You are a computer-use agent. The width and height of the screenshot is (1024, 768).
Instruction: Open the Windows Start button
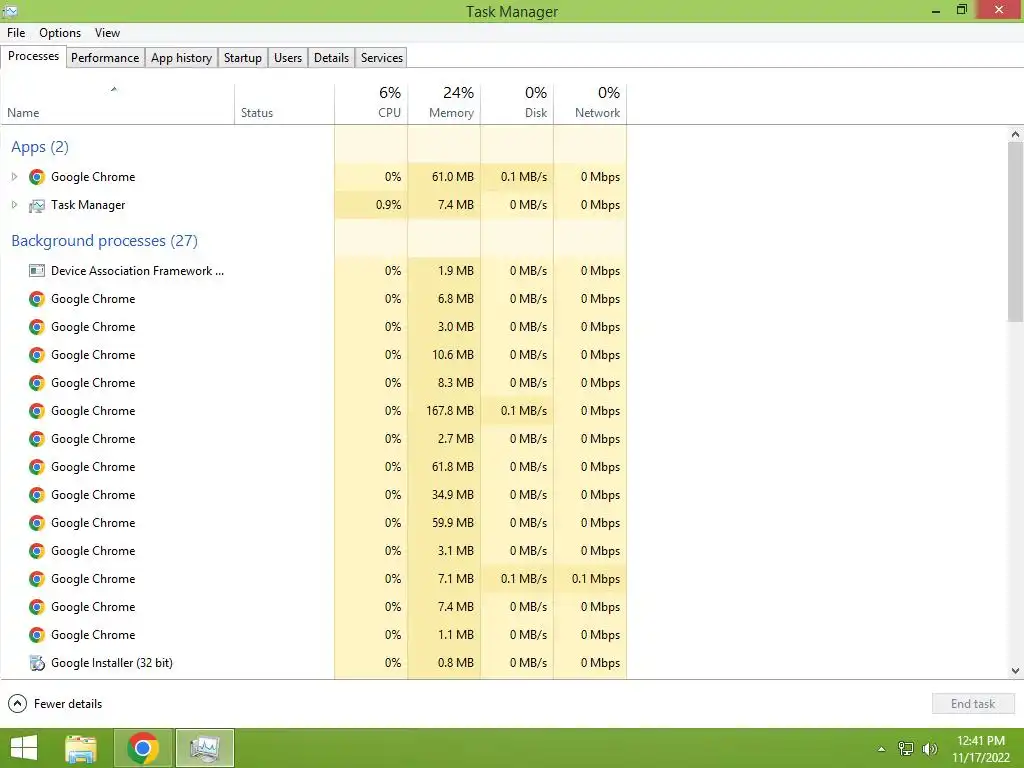click(24, 748)
